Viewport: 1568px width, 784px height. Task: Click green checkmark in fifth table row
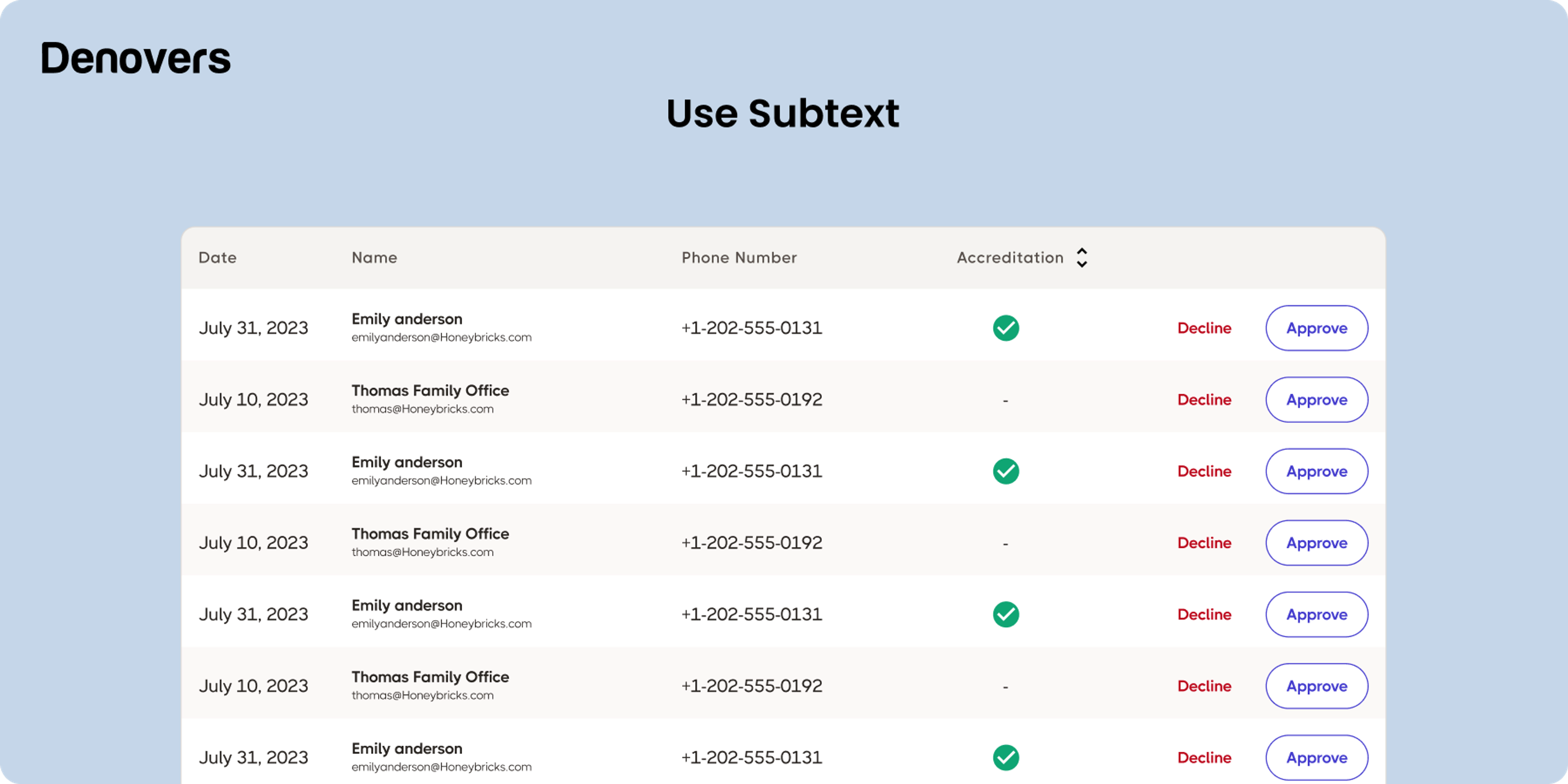[1006, 614]
